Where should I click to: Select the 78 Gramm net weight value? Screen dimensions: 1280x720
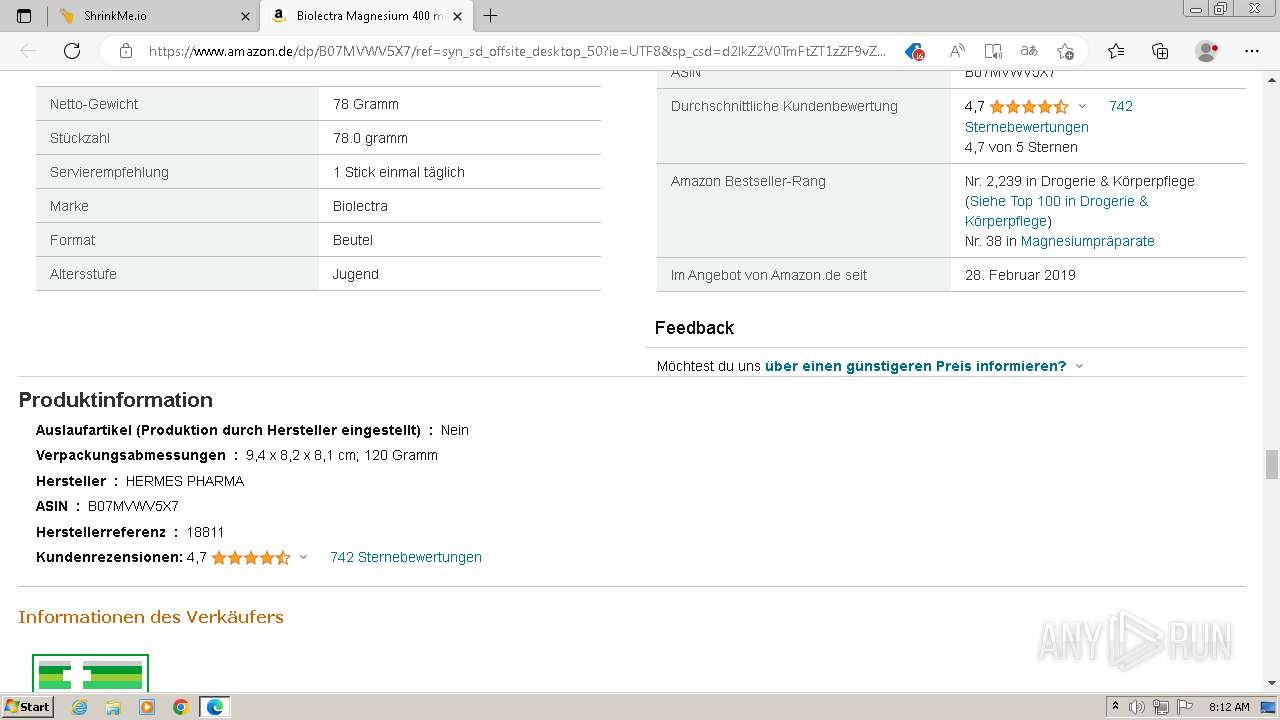[366, 104]
